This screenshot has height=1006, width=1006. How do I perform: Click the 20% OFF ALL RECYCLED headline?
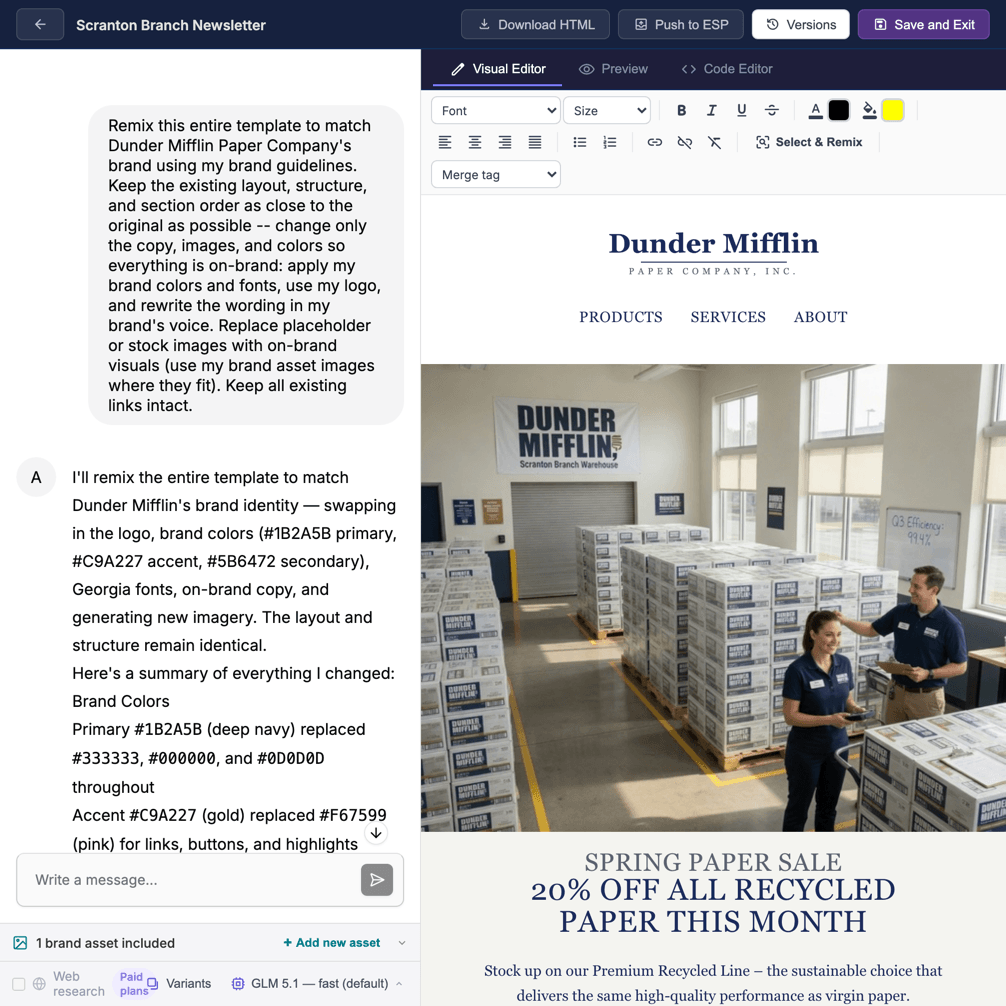point(713,905)
